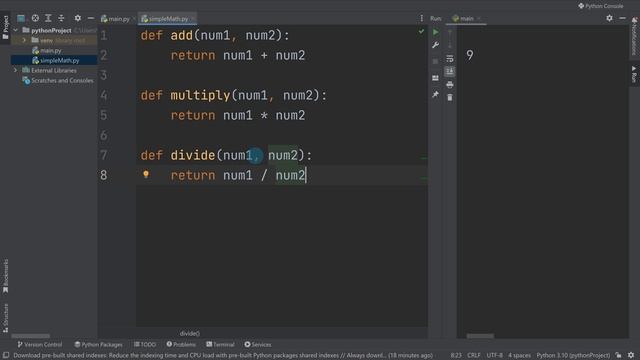Open run configuration wrench icon
Image resolution: width=640 pixels, height=360 pixels.
pos(436,45)
